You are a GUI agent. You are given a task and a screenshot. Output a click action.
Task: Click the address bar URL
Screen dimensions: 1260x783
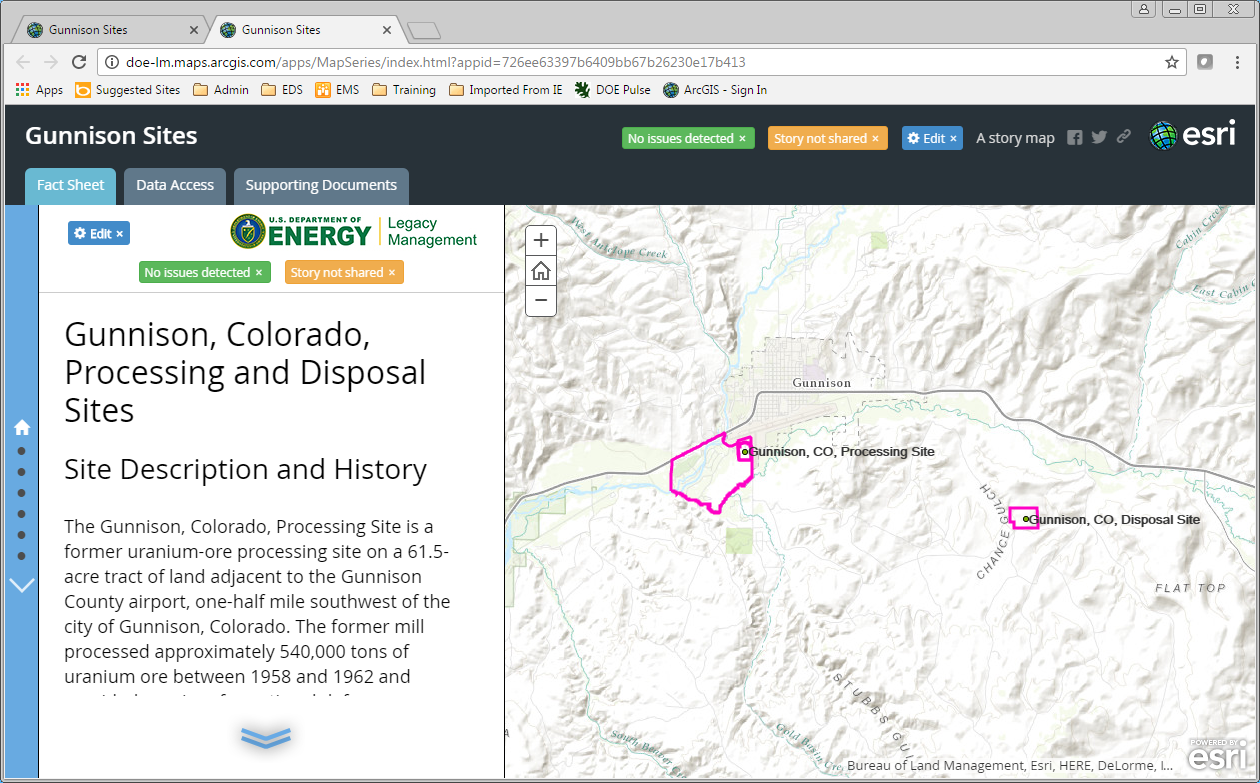pyautogui.click(x=435, y=62)
